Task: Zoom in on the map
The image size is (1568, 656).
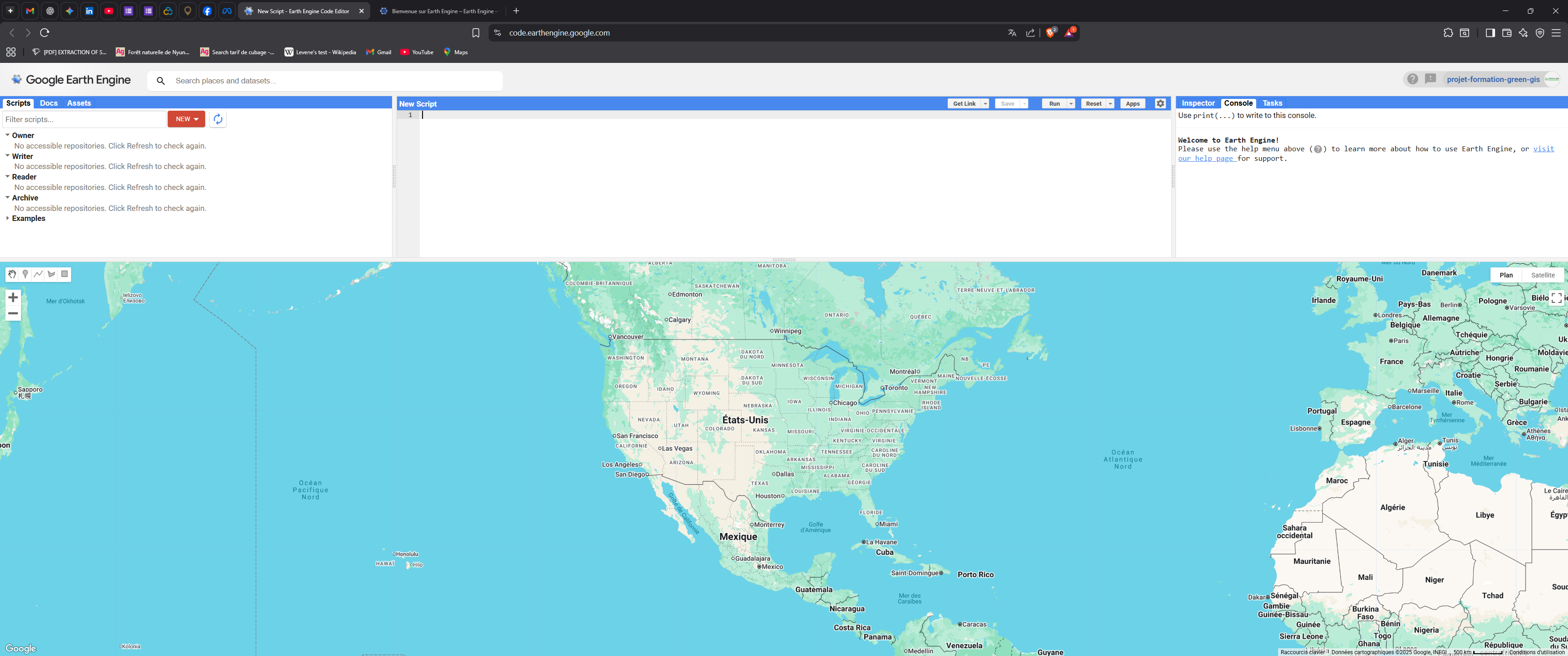Action: 13,297
